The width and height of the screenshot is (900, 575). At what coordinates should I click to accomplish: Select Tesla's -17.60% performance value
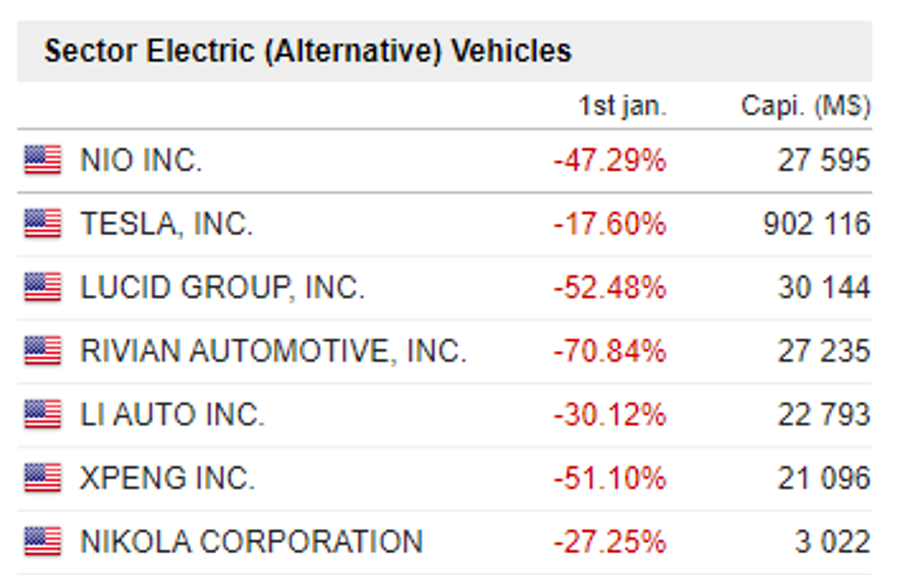610,224
